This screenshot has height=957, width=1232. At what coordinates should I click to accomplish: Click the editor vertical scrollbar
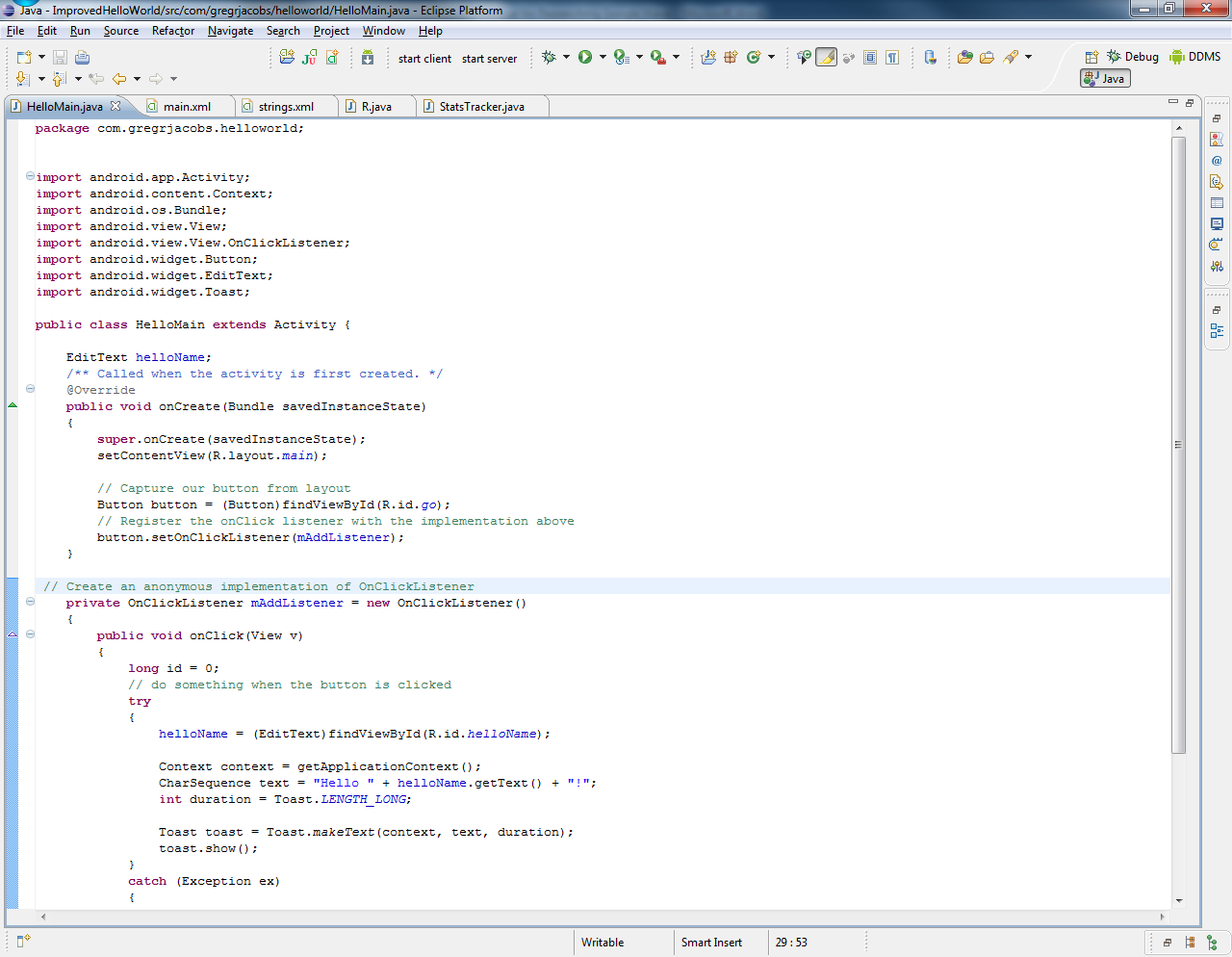click(x=1178, y=443)
